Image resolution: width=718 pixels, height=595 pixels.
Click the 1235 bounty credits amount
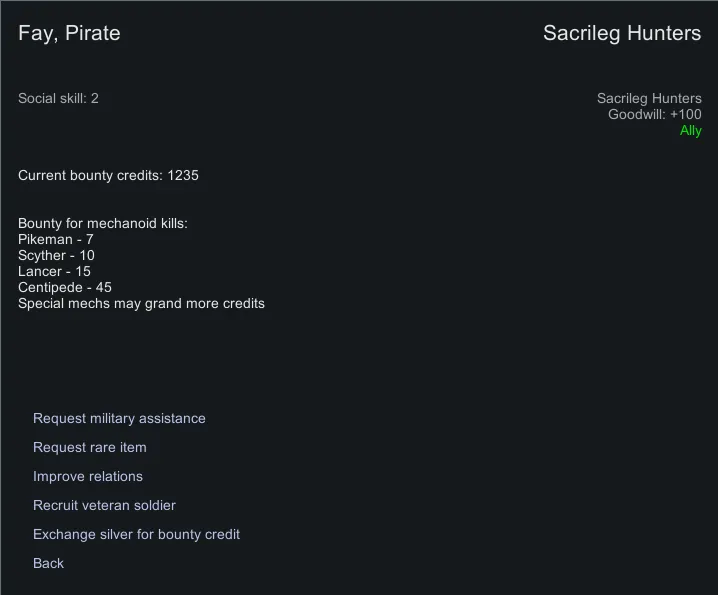tap(183, 175)
